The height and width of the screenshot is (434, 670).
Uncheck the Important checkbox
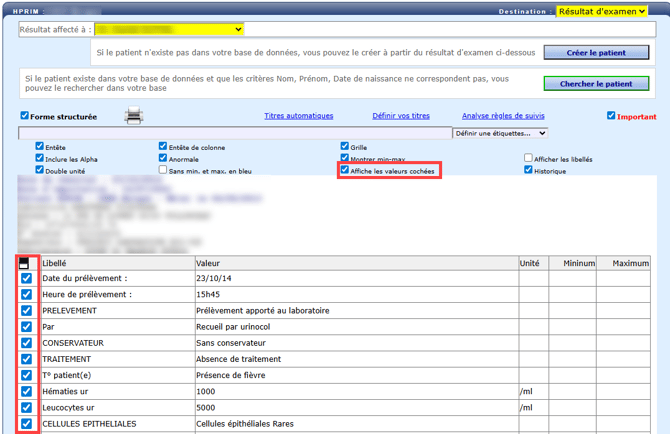pyautogui.click(x=611, y=116)
